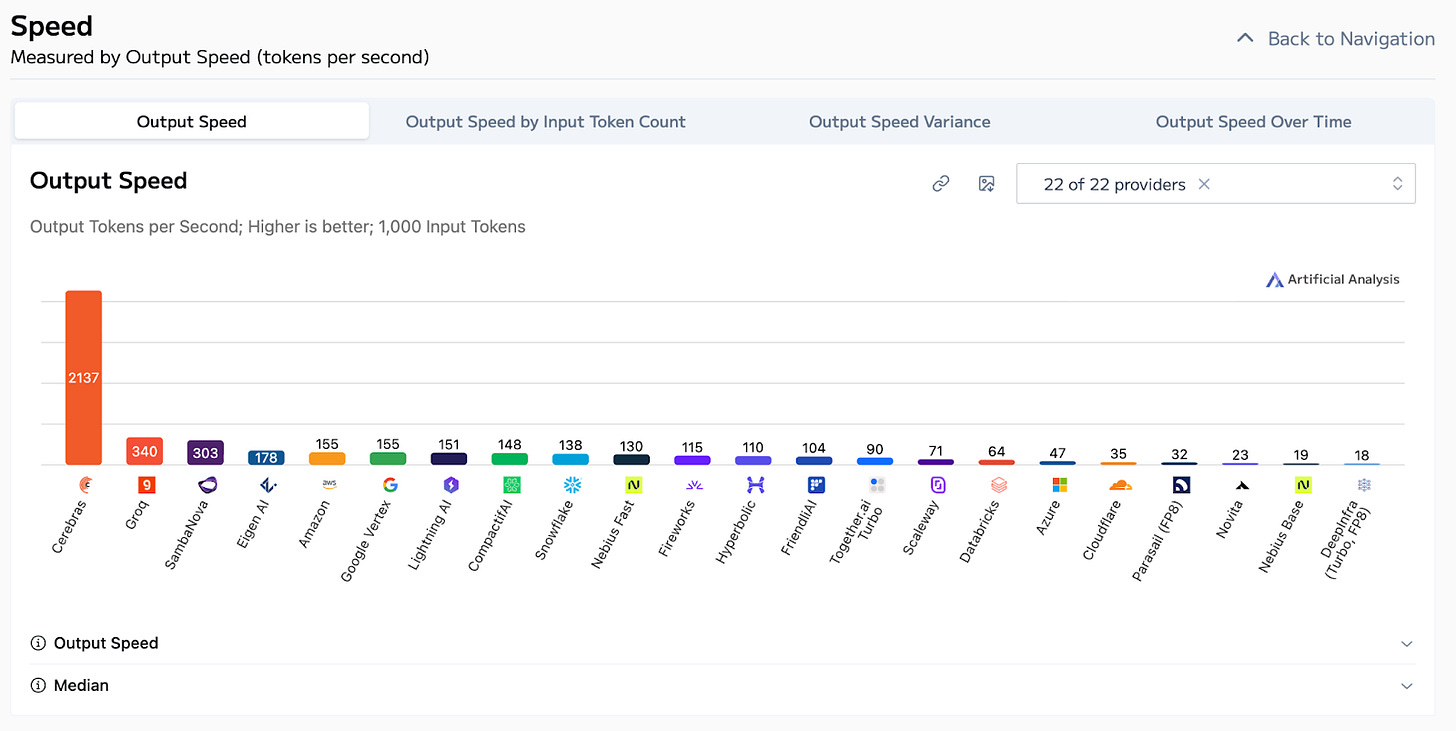The height and width of the screenshot is (731, 1456).
Task: Click the DeepInfra (Turbo, FP8) logo icon
Action: point(1365,485)
